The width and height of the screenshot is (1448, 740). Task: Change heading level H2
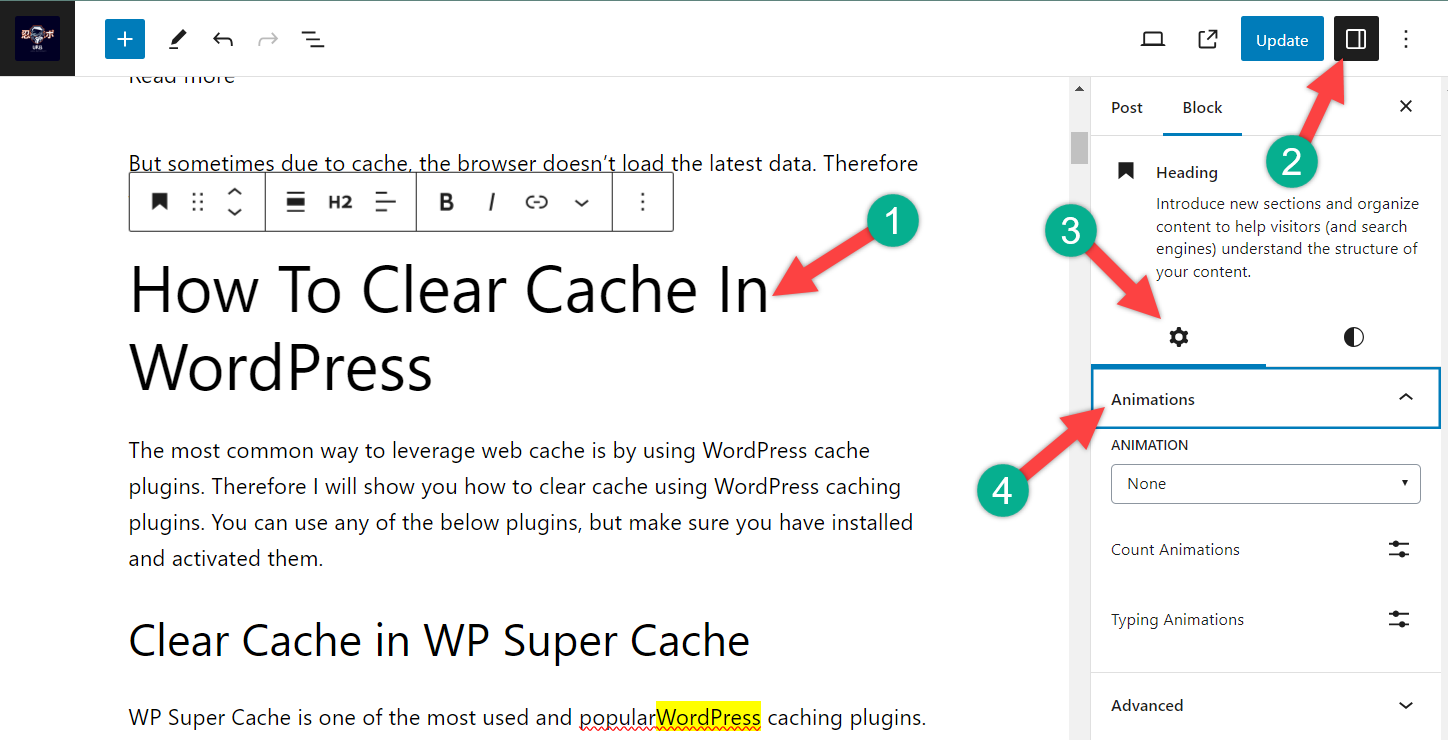pos(340,202)
